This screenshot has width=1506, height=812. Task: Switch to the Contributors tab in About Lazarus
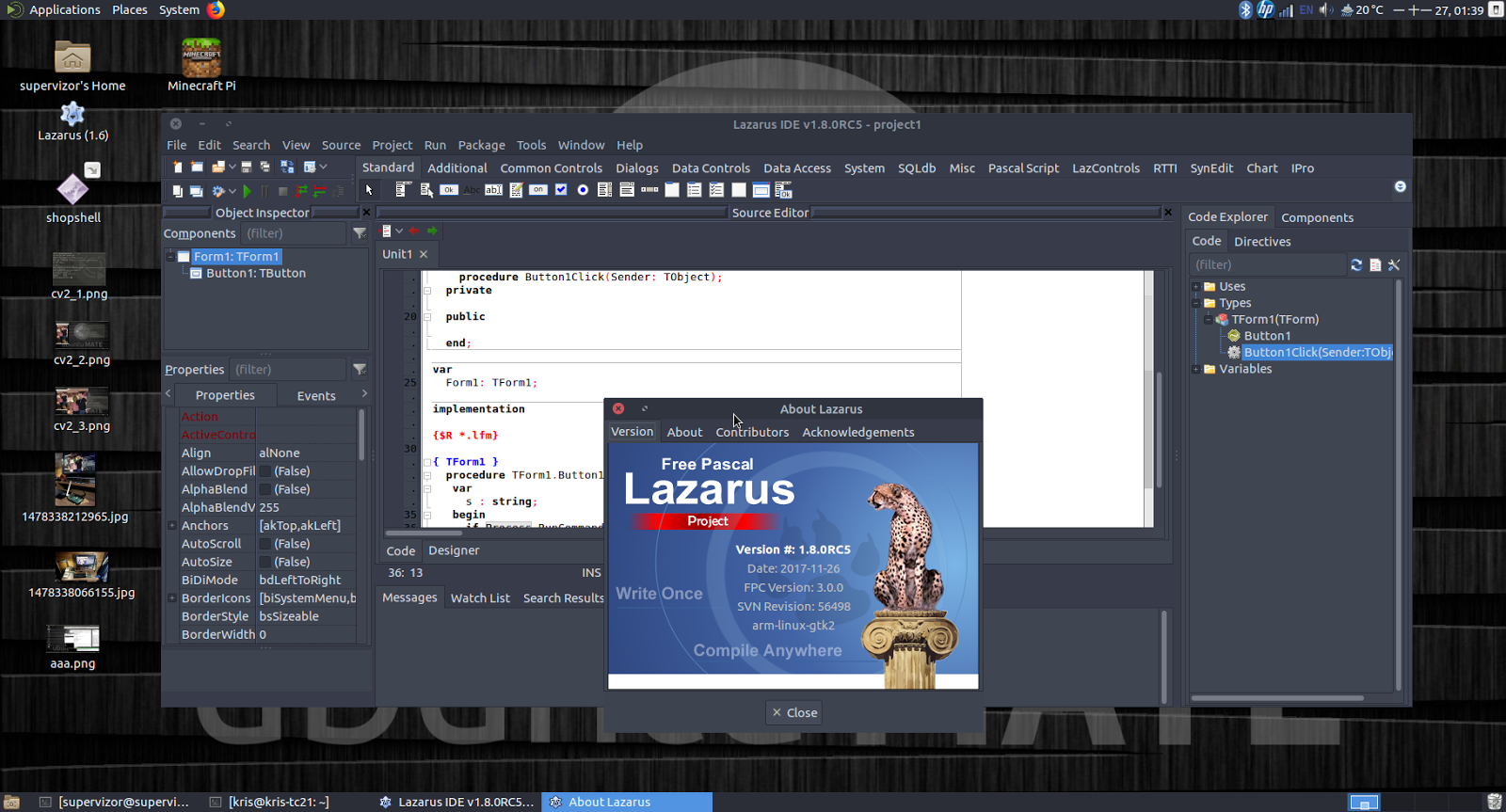(x=752, y=432)
